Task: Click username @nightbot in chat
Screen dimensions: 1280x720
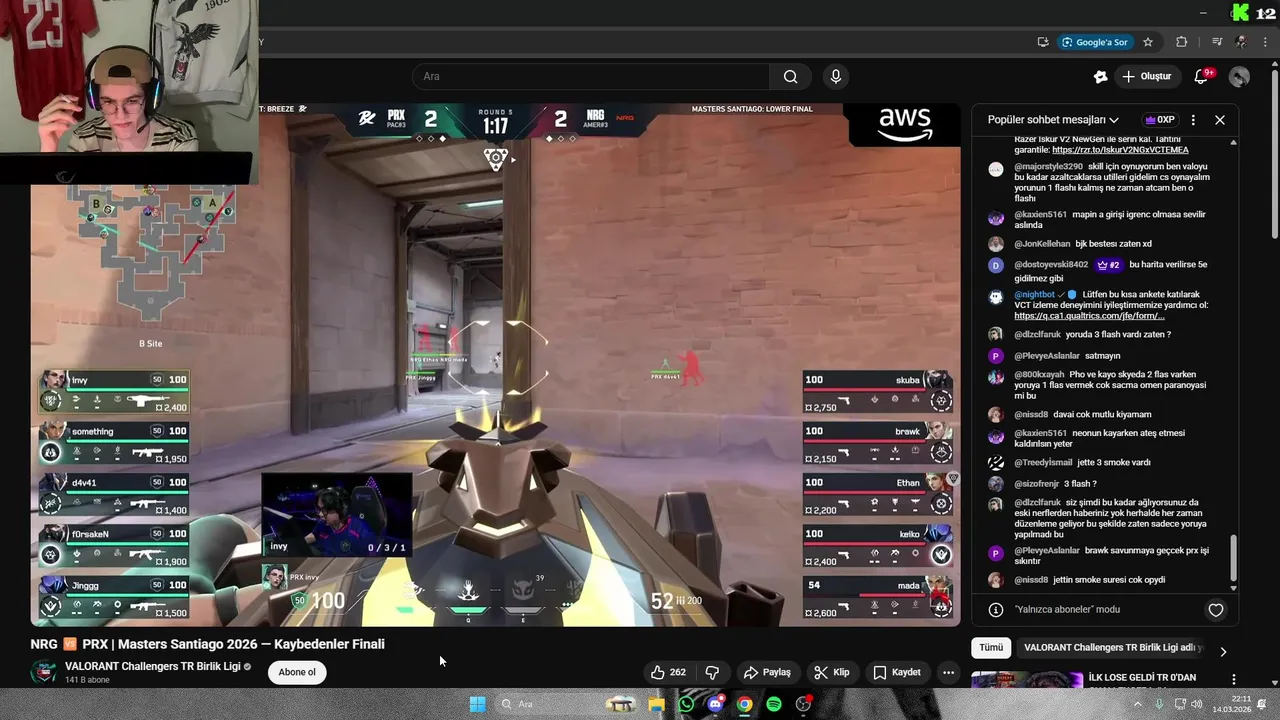Action: tap(1034, 295)
